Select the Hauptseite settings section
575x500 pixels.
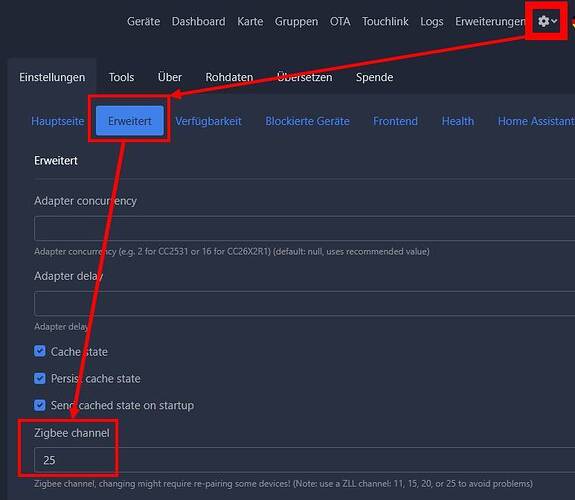pos(58,121)
